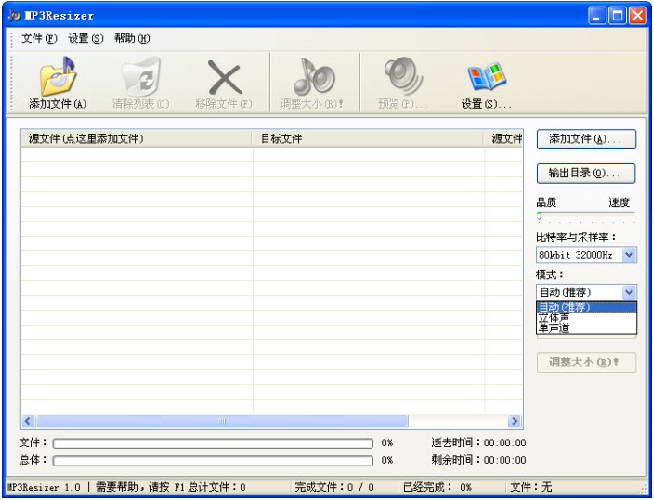Image resolution: width=654 pixels, height=500 pixels.
Task: Minimize the MP3Resizer window
Action: (597, 16)
